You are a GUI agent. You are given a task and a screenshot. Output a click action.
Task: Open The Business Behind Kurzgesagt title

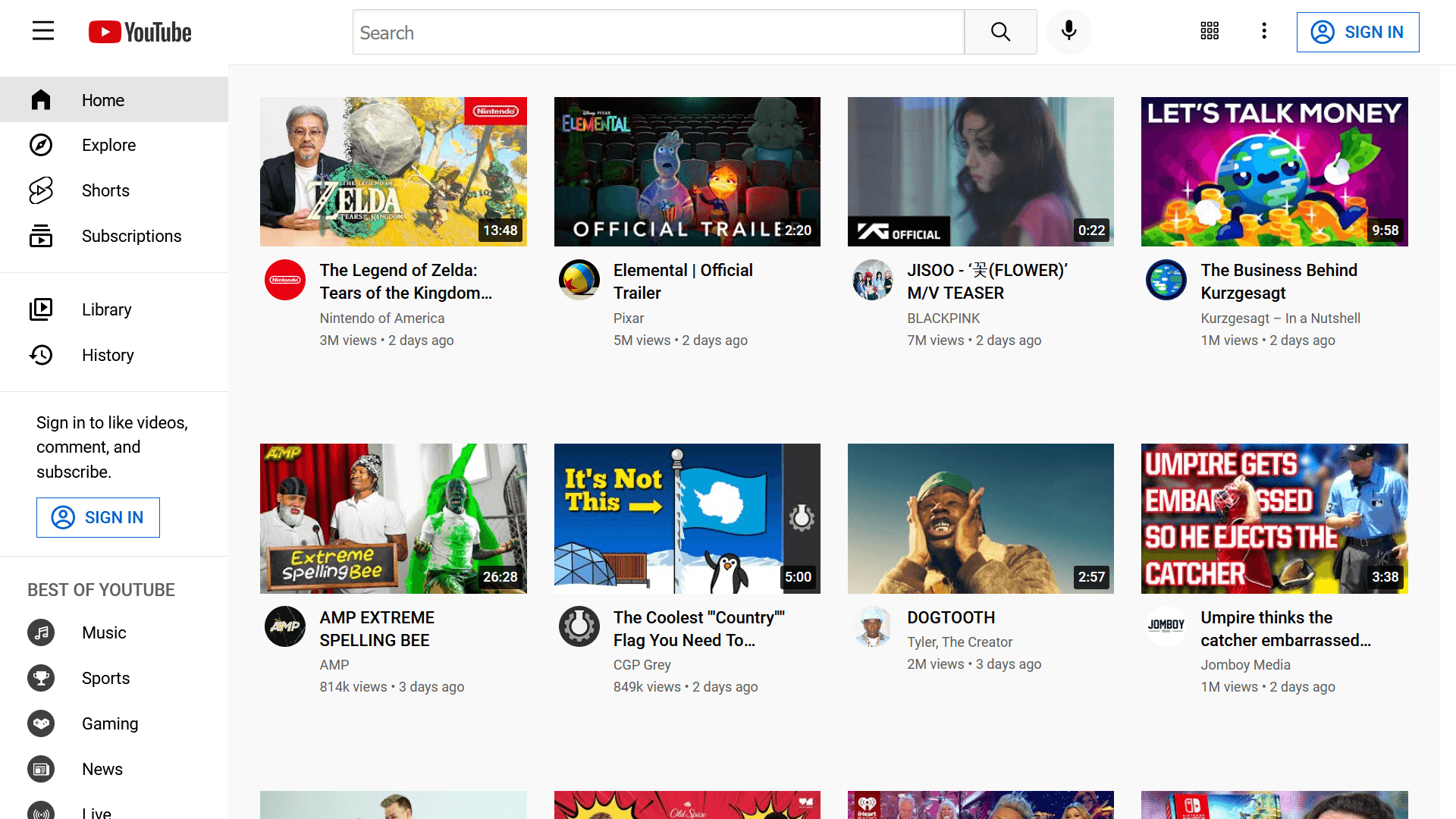click(1279, 281)
